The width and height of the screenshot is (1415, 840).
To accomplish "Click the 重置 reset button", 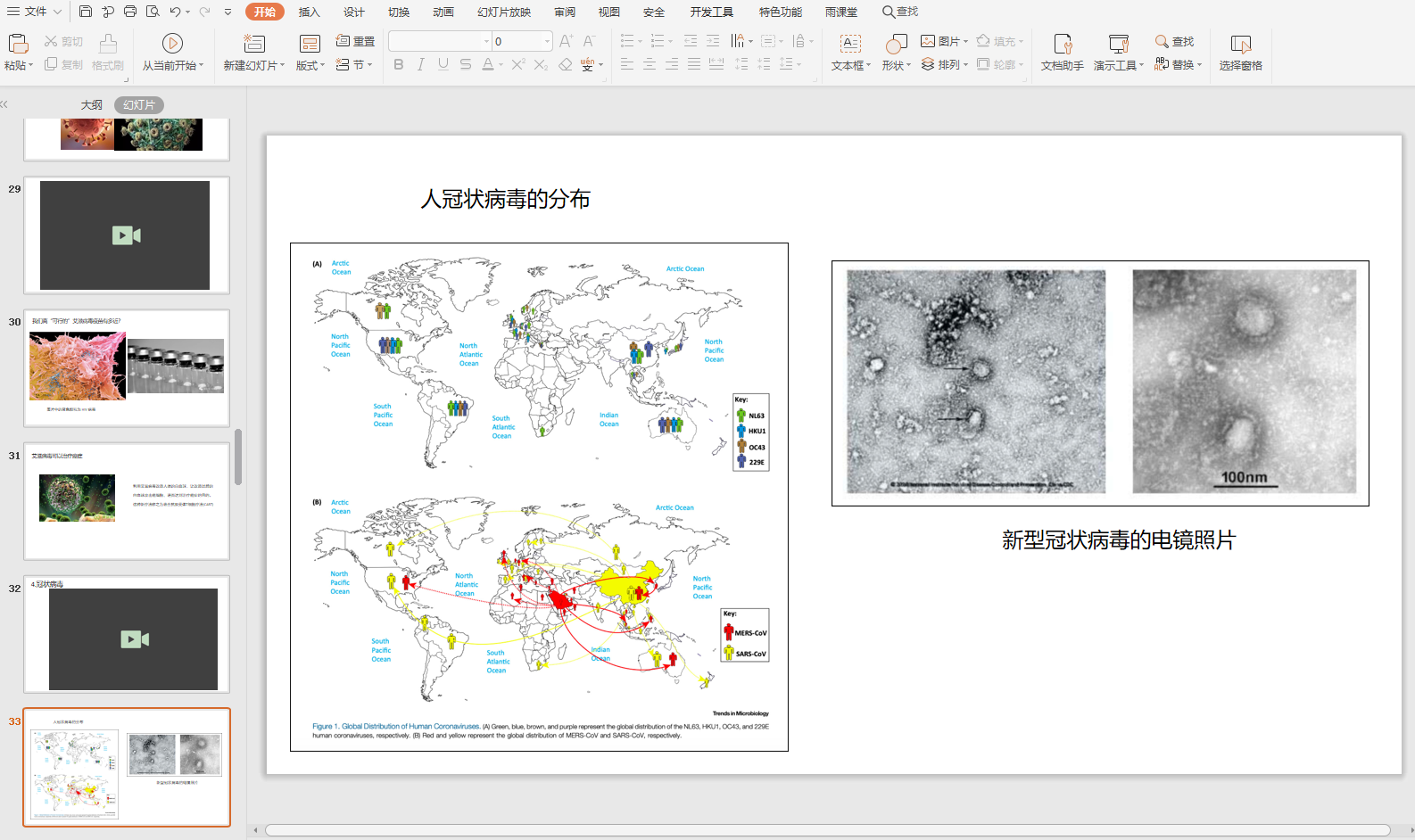I will [x=355, y=41].
